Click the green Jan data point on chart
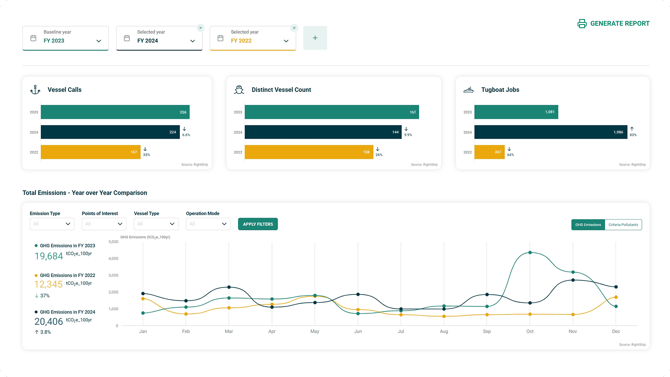The width and height of the screenshot is (670, 377). click(143, 313)
